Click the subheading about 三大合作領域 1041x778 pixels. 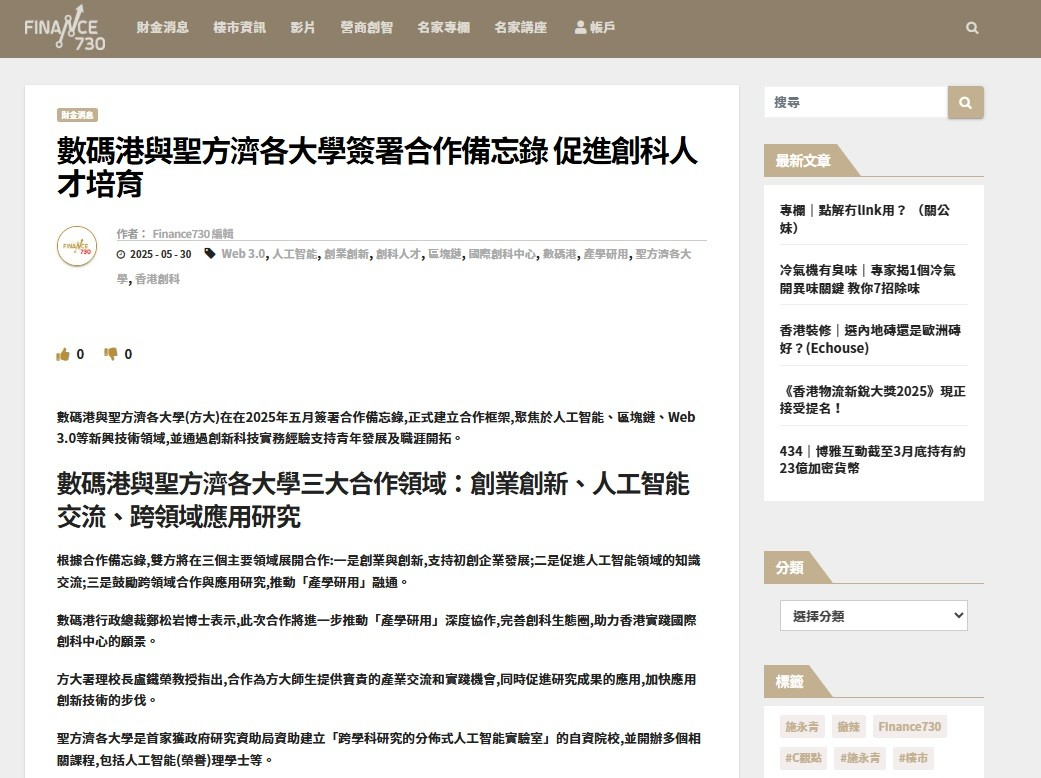373,500
